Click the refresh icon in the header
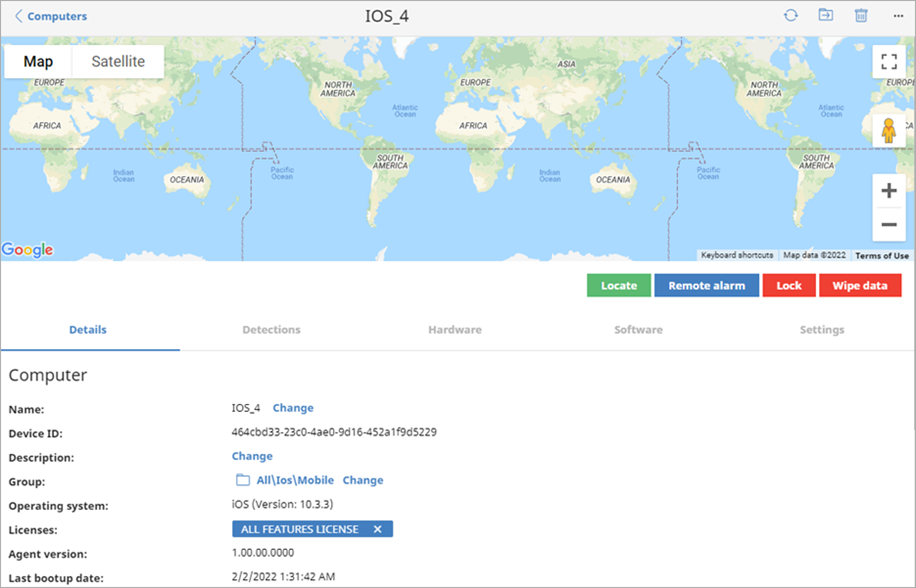 pos(790,16)
